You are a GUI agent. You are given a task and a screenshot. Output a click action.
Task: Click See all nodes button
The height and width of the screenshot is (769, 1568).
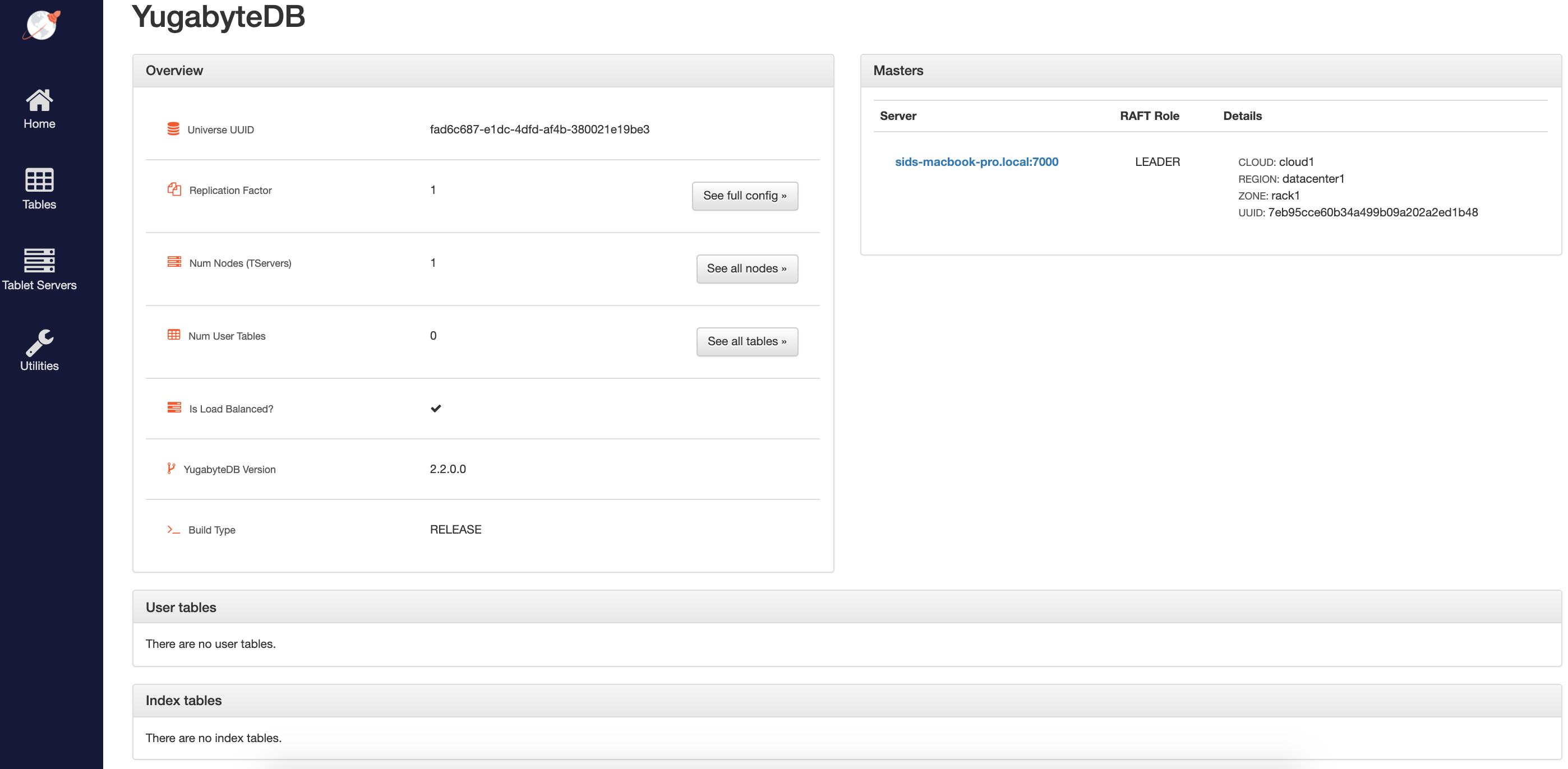coord(747,269)
